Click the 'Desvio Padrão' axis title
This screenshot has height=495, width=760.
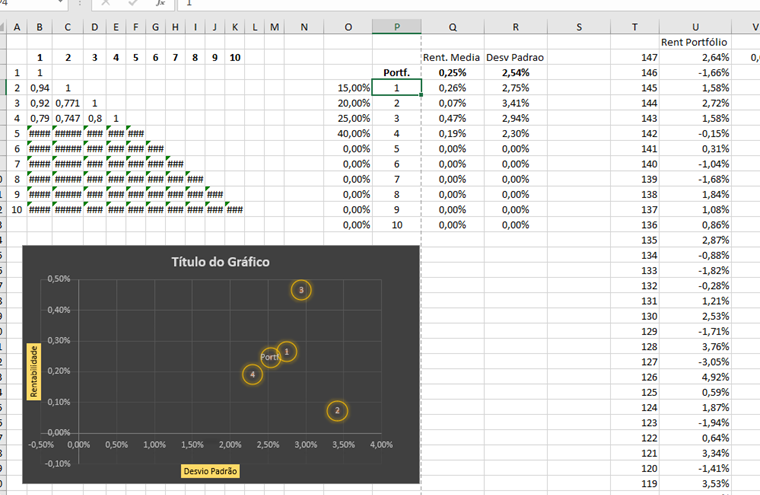tap(210, 469)
